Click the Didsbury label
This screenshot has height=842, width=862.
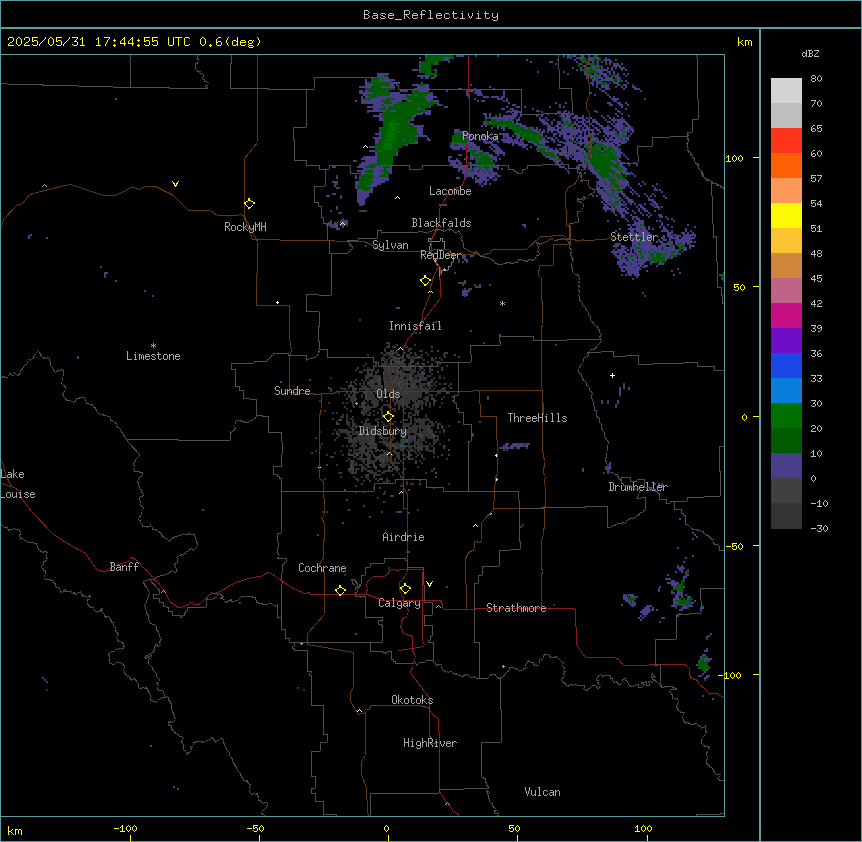(383, 431)
